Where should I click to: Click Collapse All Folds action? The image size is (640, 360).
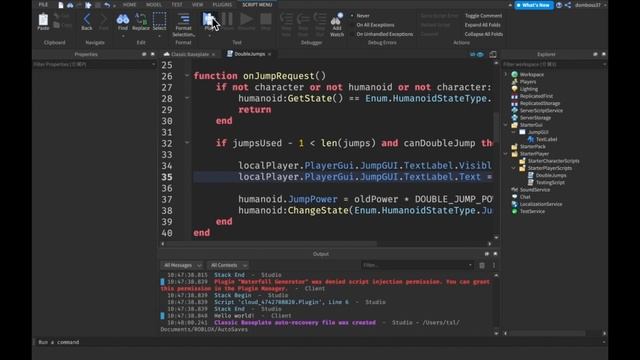484,34
